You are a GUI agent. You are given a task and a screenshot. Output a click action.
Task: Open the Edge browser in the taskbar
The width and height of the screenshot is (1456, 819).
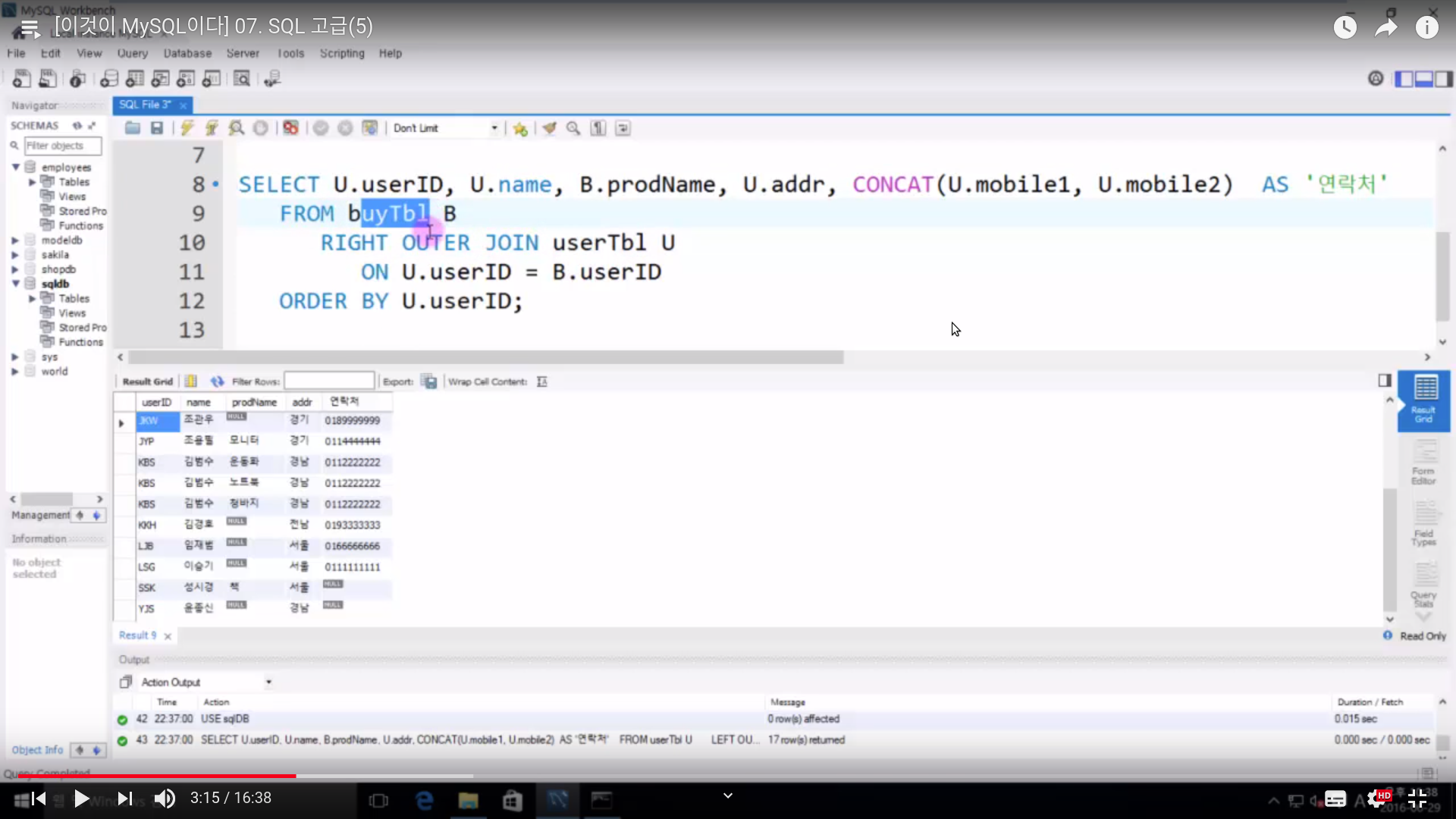(425, 800)
